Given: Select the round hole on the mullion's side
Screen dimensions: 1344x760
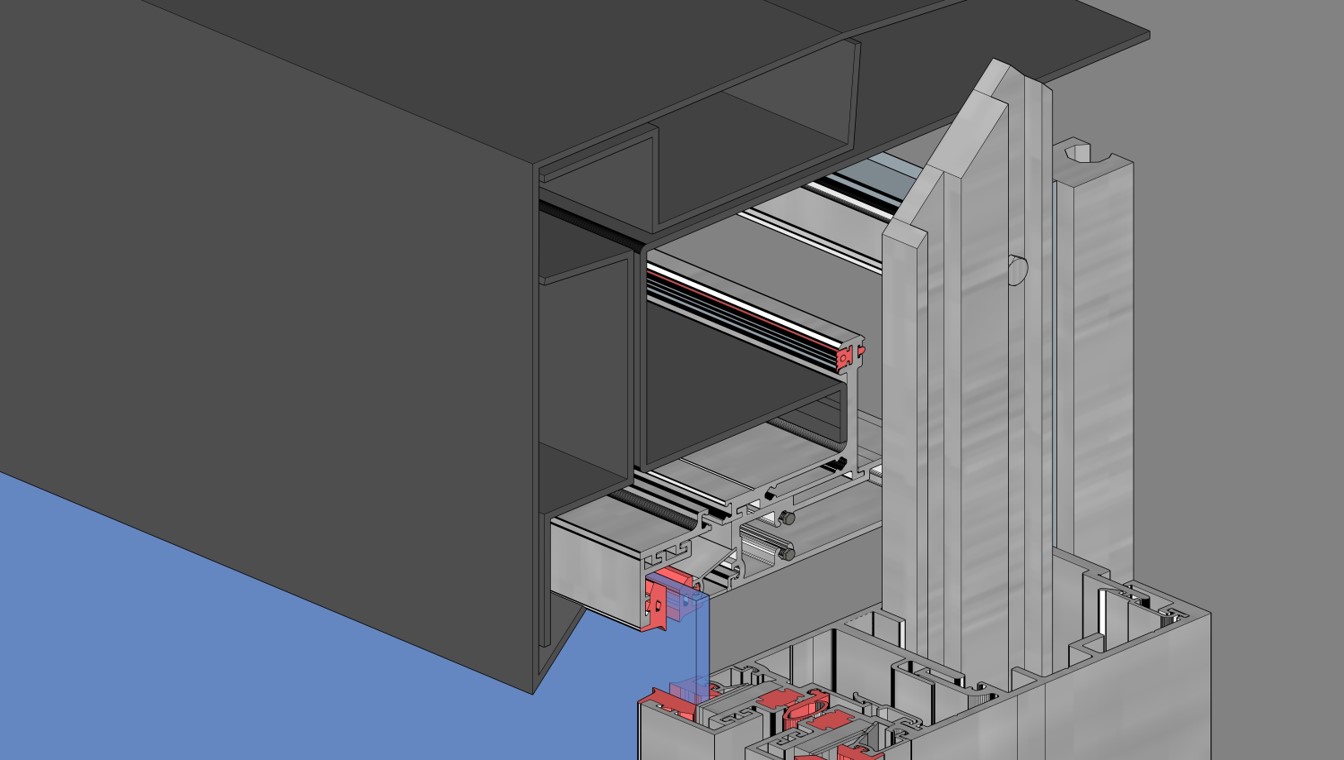Looking at the screenshot, I should (x=1015, y=270).
